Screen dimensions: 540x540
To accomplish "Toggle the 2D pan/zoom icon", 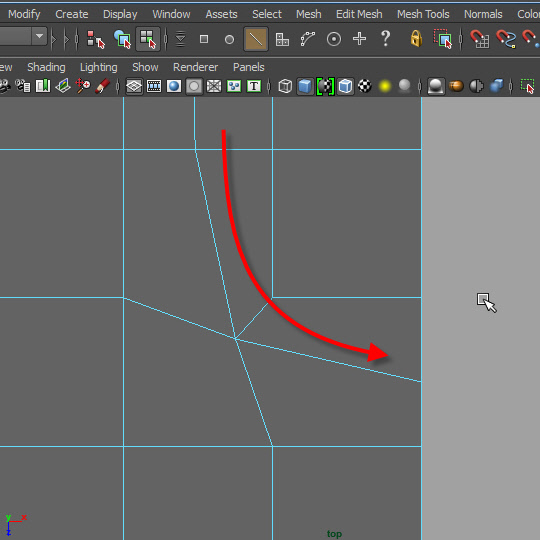I will [x=83, y=86].
